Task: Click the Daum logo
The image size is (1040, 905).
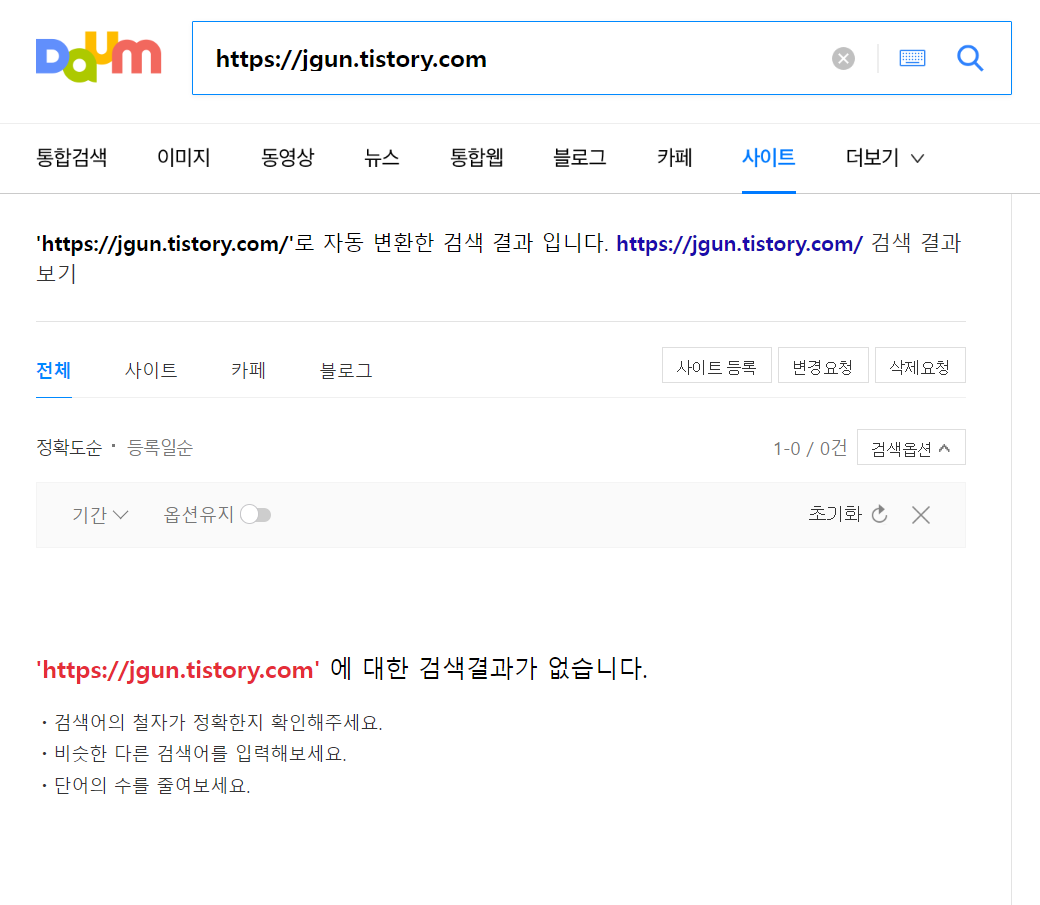Action: pyautogui.click(x=98, y=57)
